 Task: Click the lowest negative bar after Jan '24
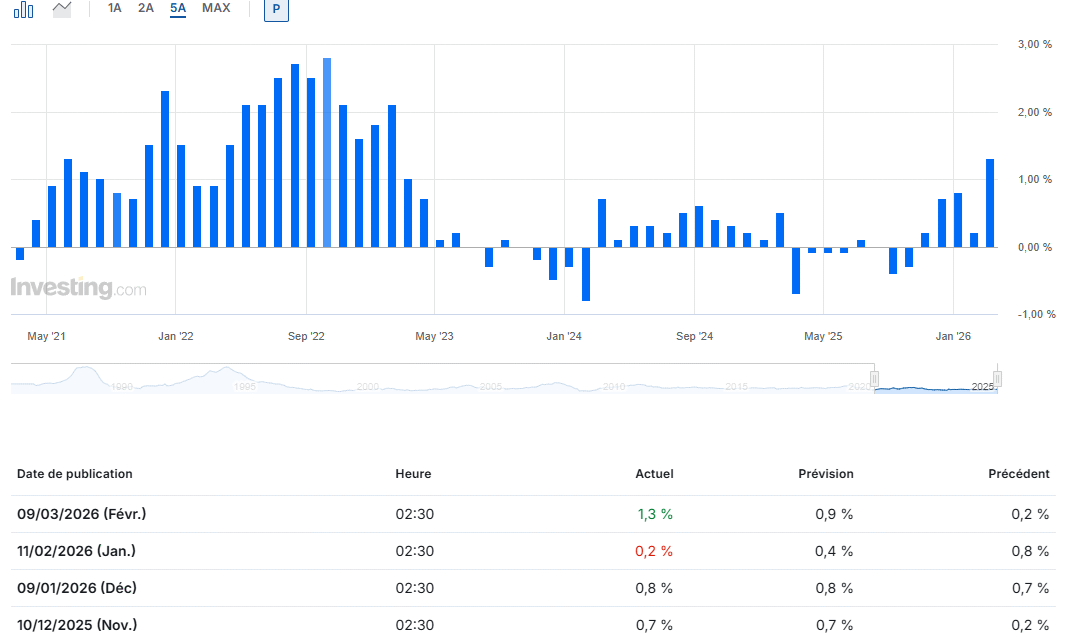coord(585,273)
